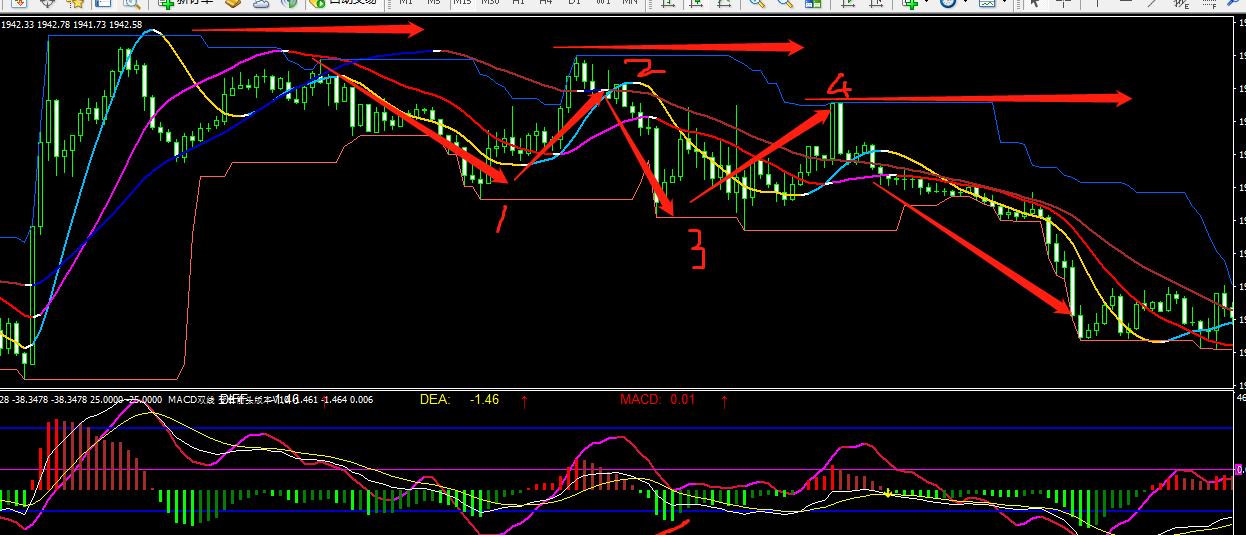Select the equidistant channel tool
The height and width of the screenshot is (535, 1246).
pos(1182,3)
